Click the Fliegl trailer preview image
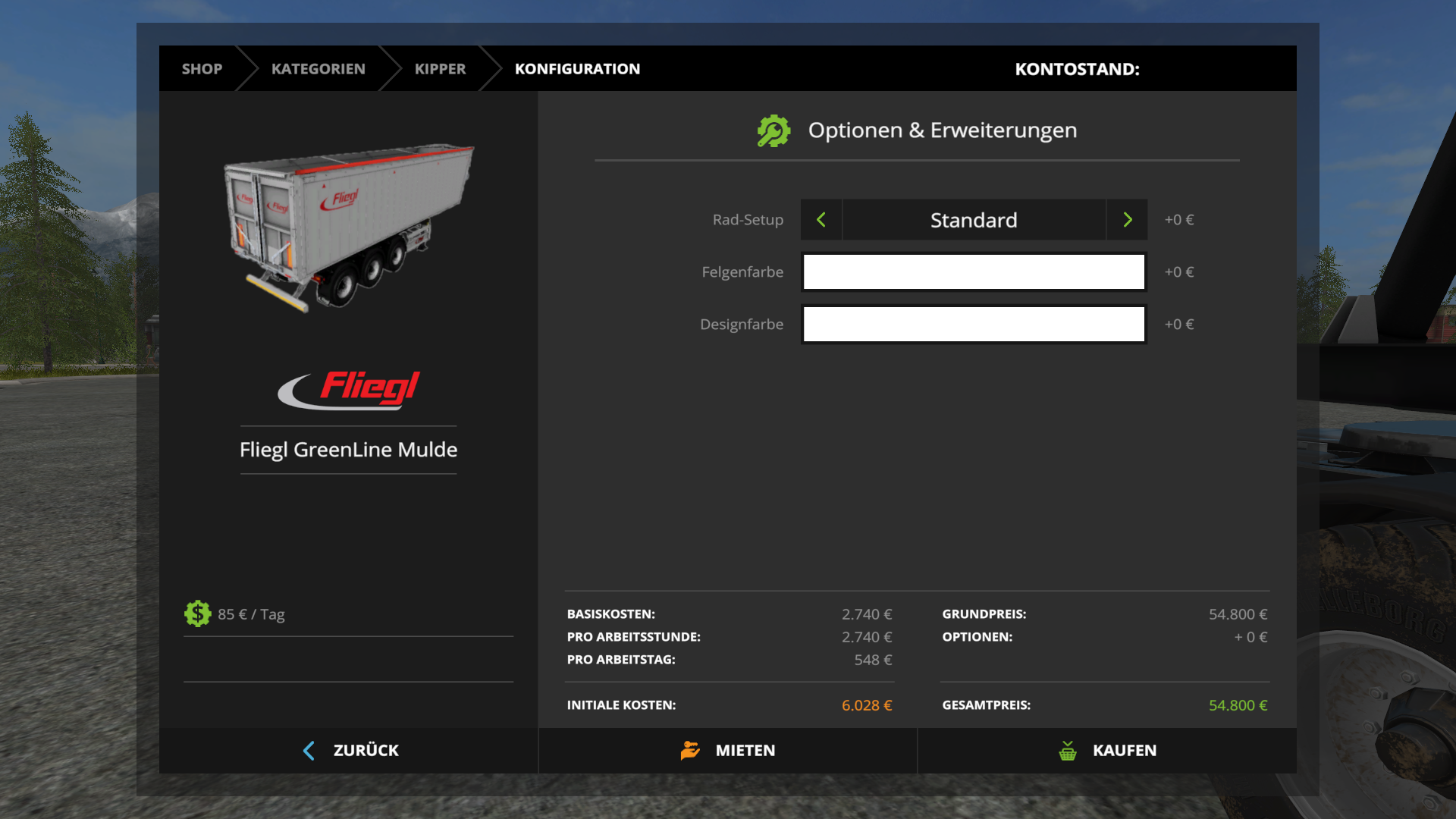The image size is (1456, 819). (x=349, y=227)
